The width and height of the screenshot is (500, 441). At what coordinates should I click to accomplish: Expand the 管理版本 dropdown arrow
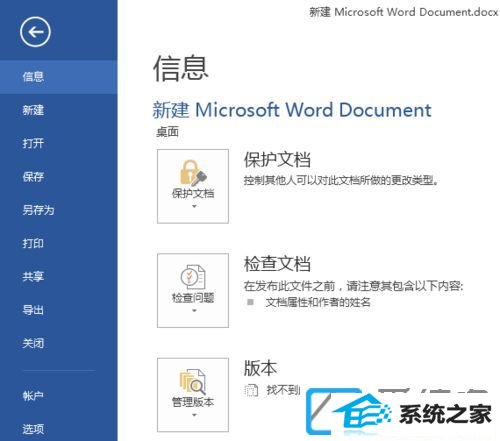(194, 415)
